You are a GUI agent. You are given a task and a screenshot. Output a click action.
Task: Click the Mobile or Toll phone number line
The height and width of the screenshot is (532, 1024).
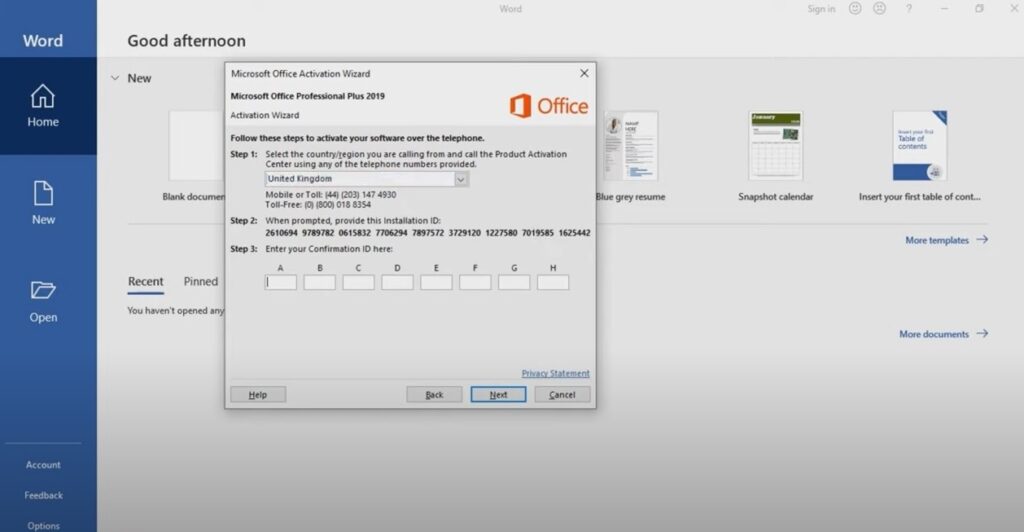point(330,195)
